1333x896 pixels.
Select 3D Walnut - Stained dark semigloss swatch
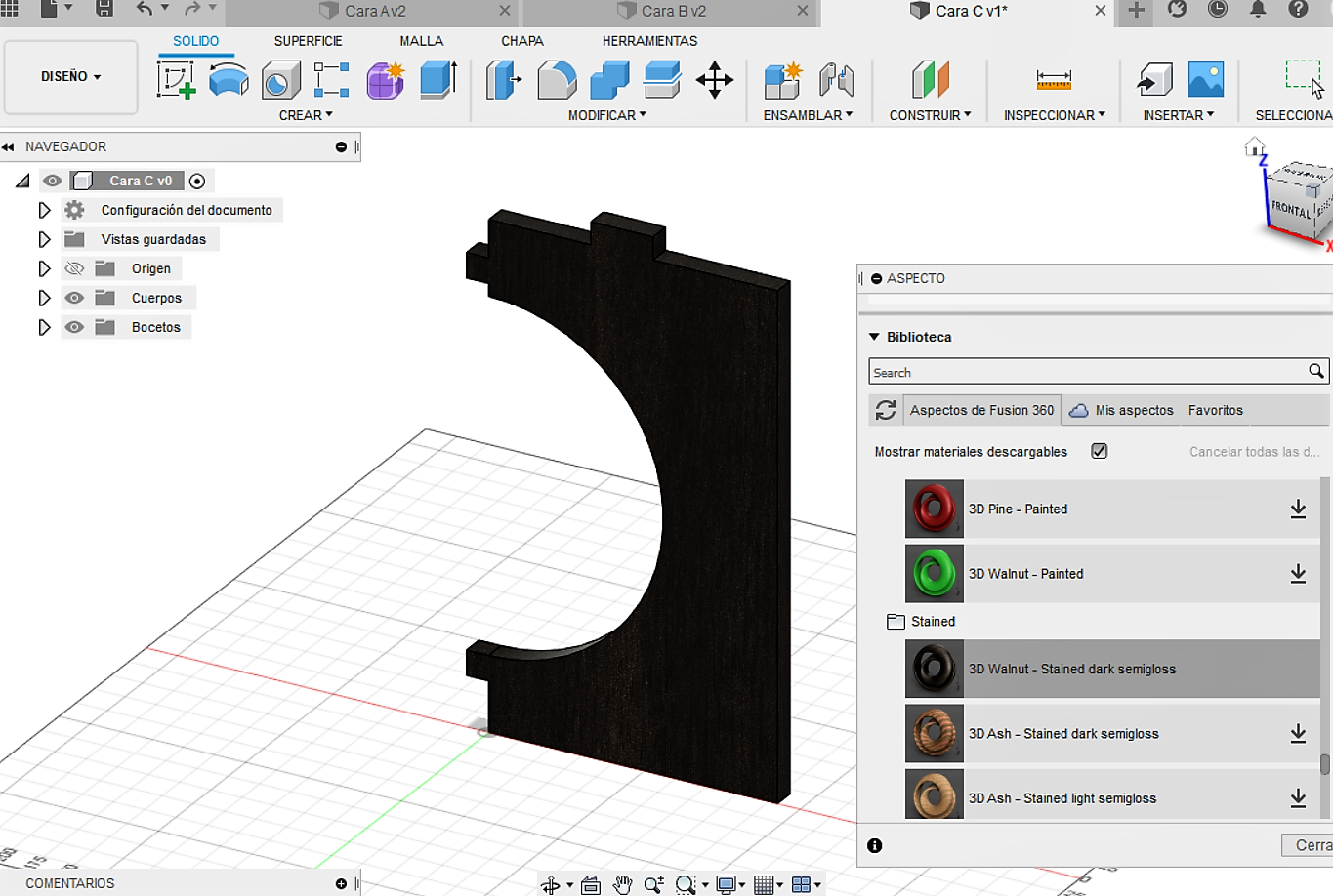(935, 669)
